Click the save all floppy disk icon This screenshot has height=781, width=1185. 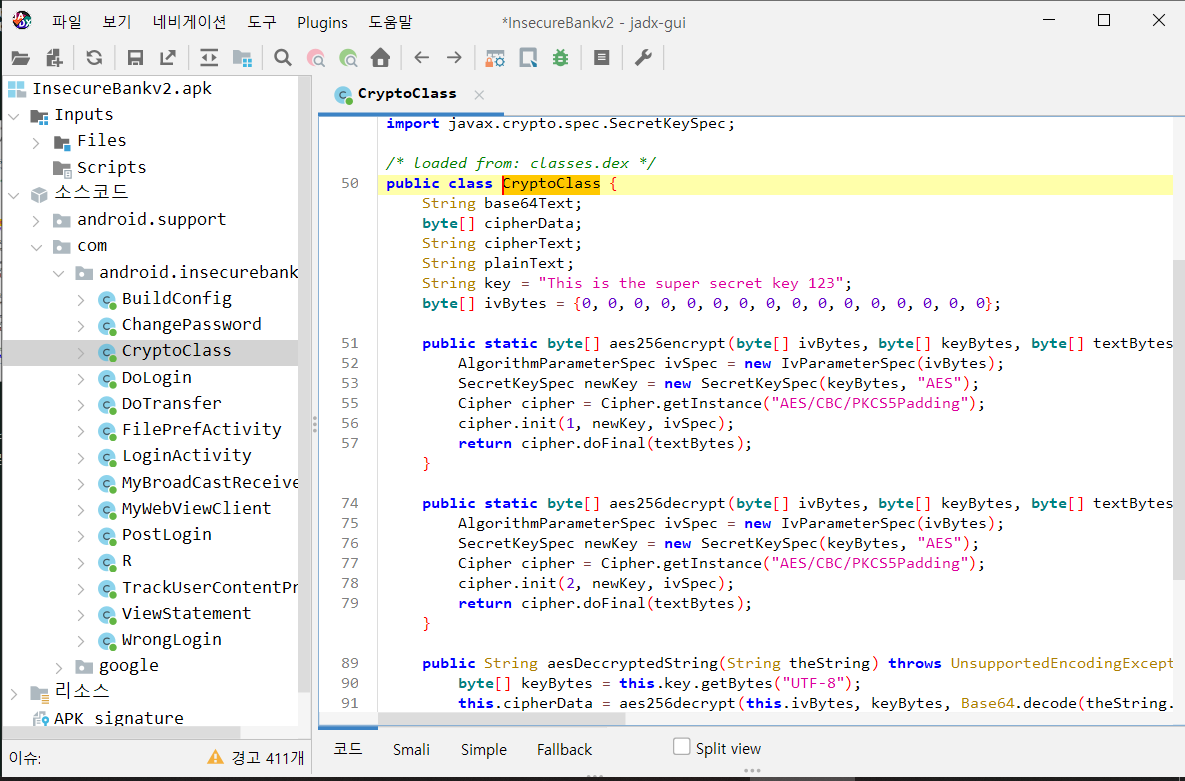tap(135, 58)
